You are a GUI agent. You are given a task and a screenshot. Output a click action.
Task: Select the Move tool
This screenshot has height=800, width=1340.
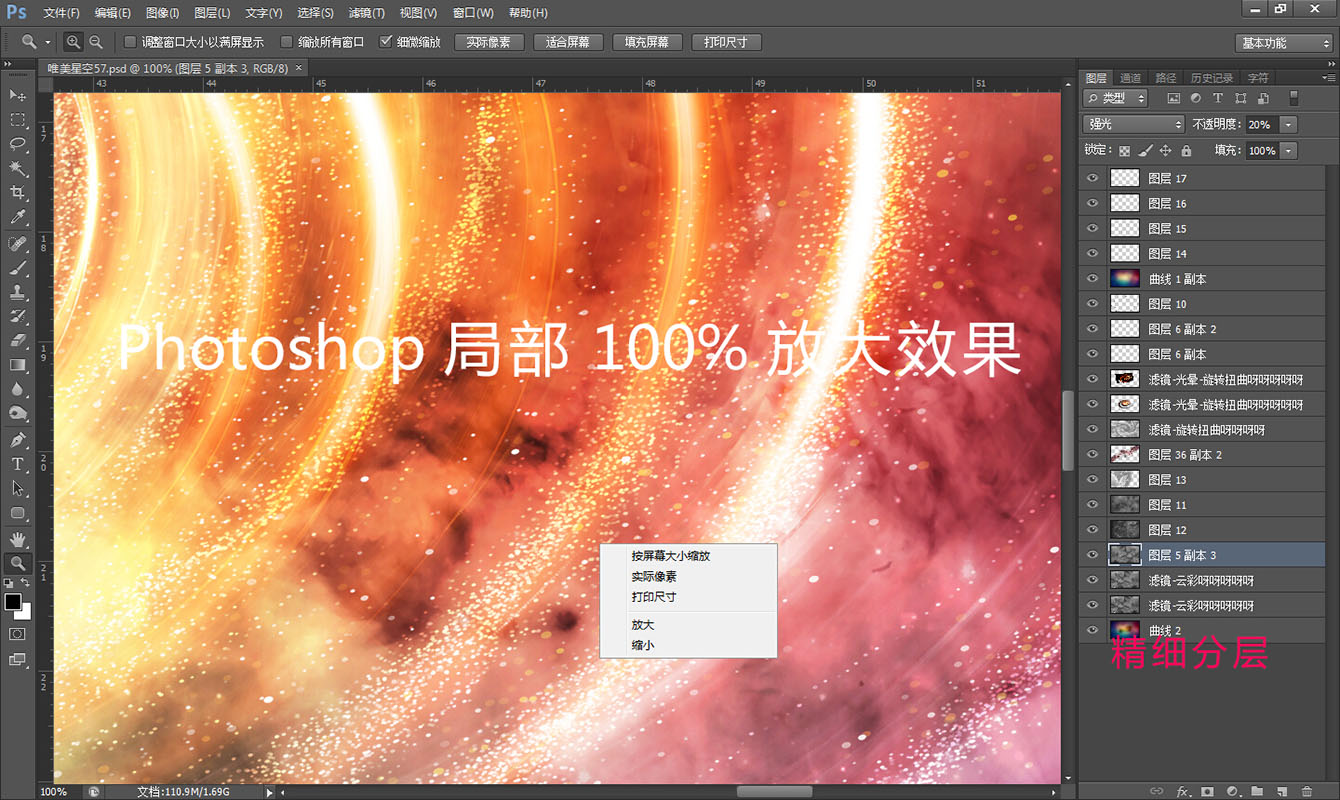coord(18,95)
